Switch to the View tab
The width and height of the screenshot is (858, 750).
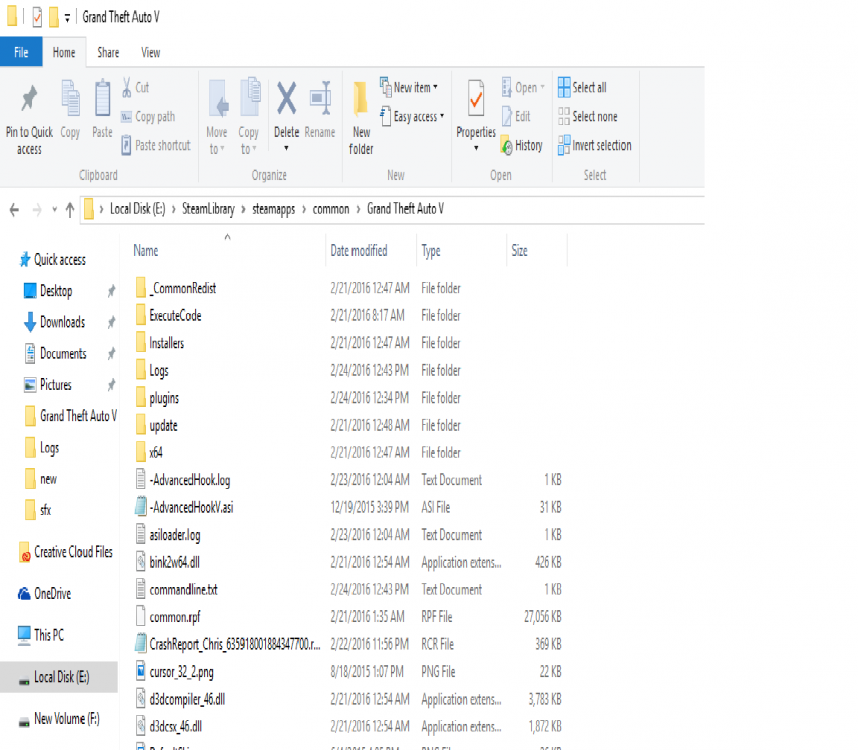pos(150,52)
